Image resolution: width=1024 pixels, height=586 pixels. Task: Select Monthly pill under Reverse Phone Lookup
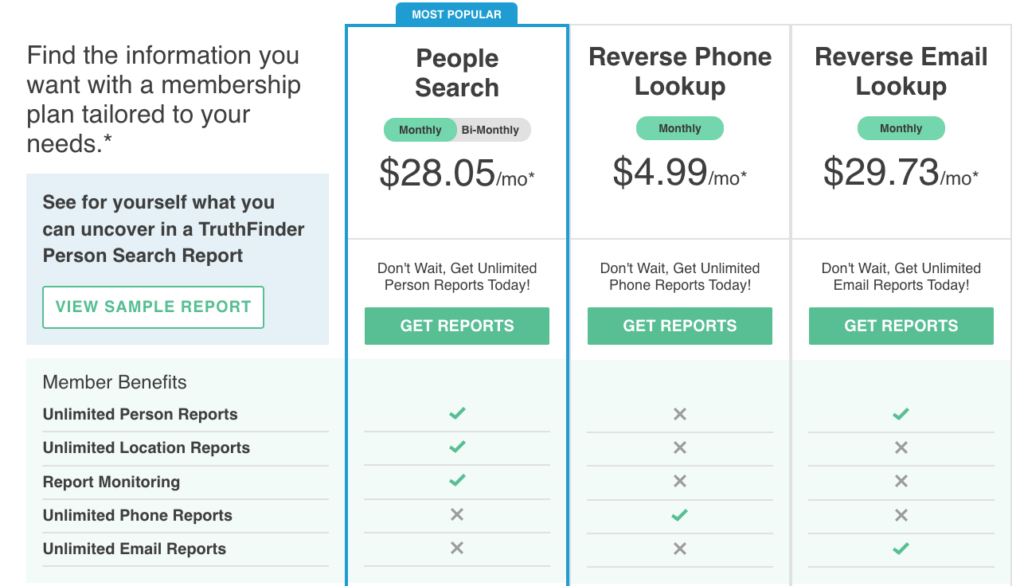point(680,128)
